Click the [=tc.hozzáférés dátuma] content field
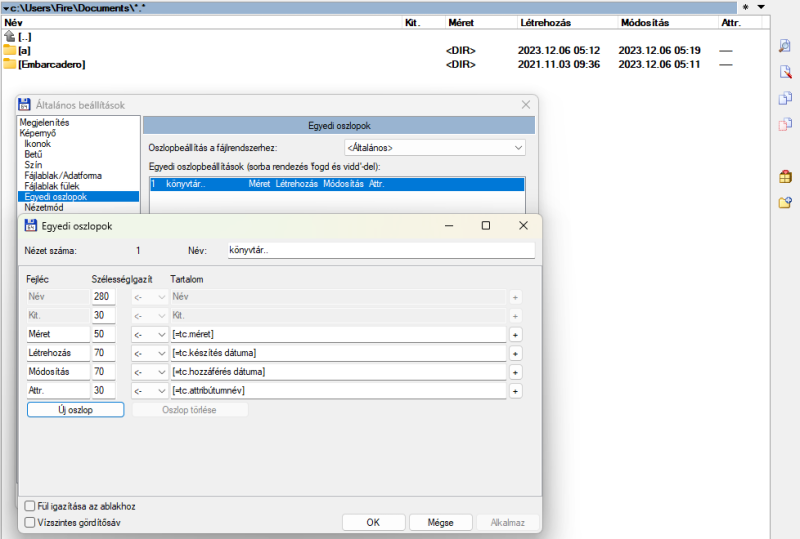Viewport: 800px width, 539px height. pos(338,372)
